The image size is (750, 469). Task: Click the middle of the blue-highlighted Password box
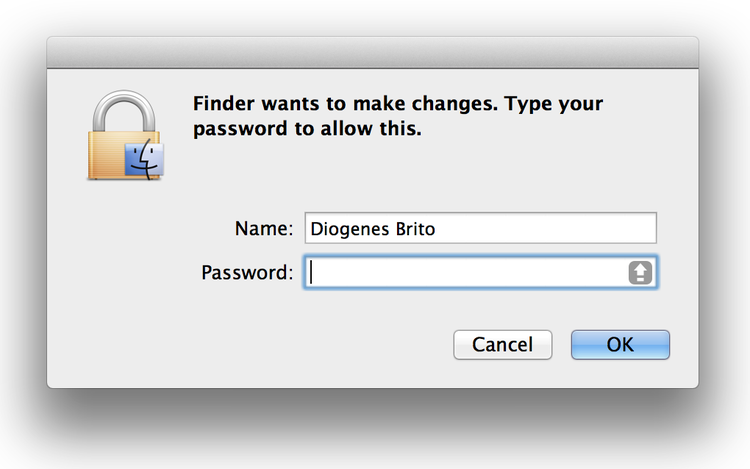tap(480, 272)
